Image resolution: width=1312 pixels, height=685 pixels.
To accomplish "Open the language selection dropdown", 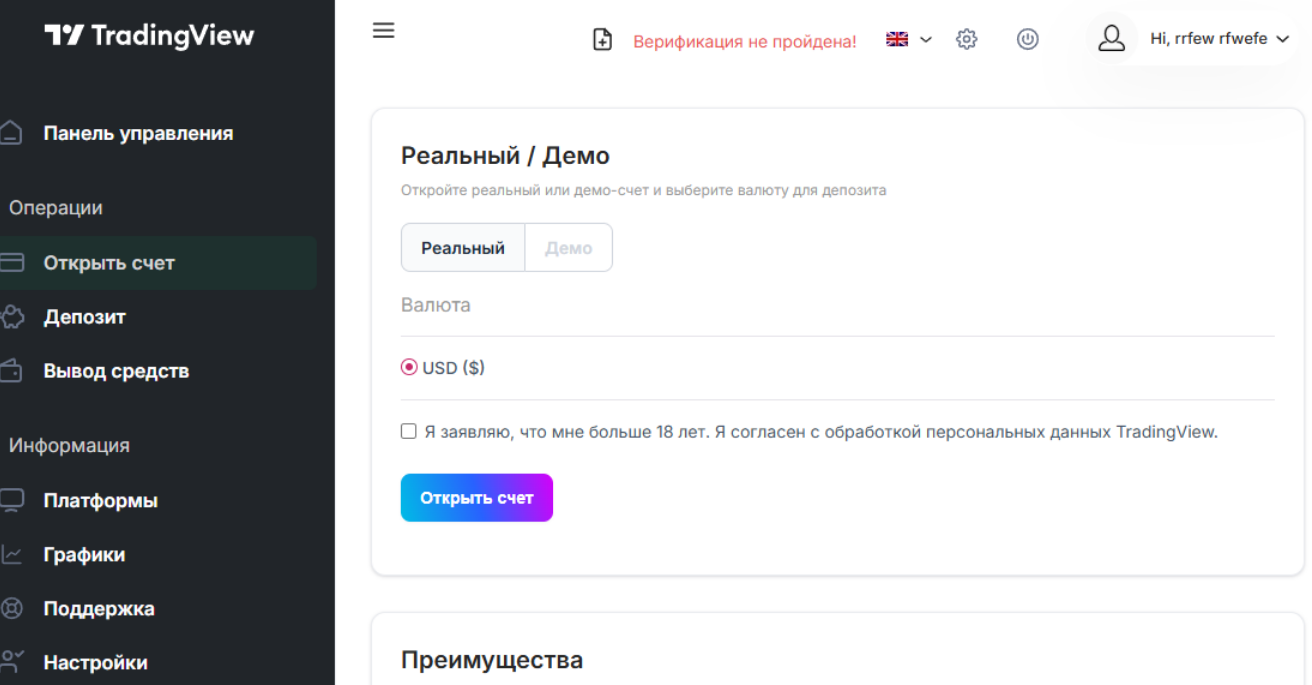I will (x=907, y=39).
